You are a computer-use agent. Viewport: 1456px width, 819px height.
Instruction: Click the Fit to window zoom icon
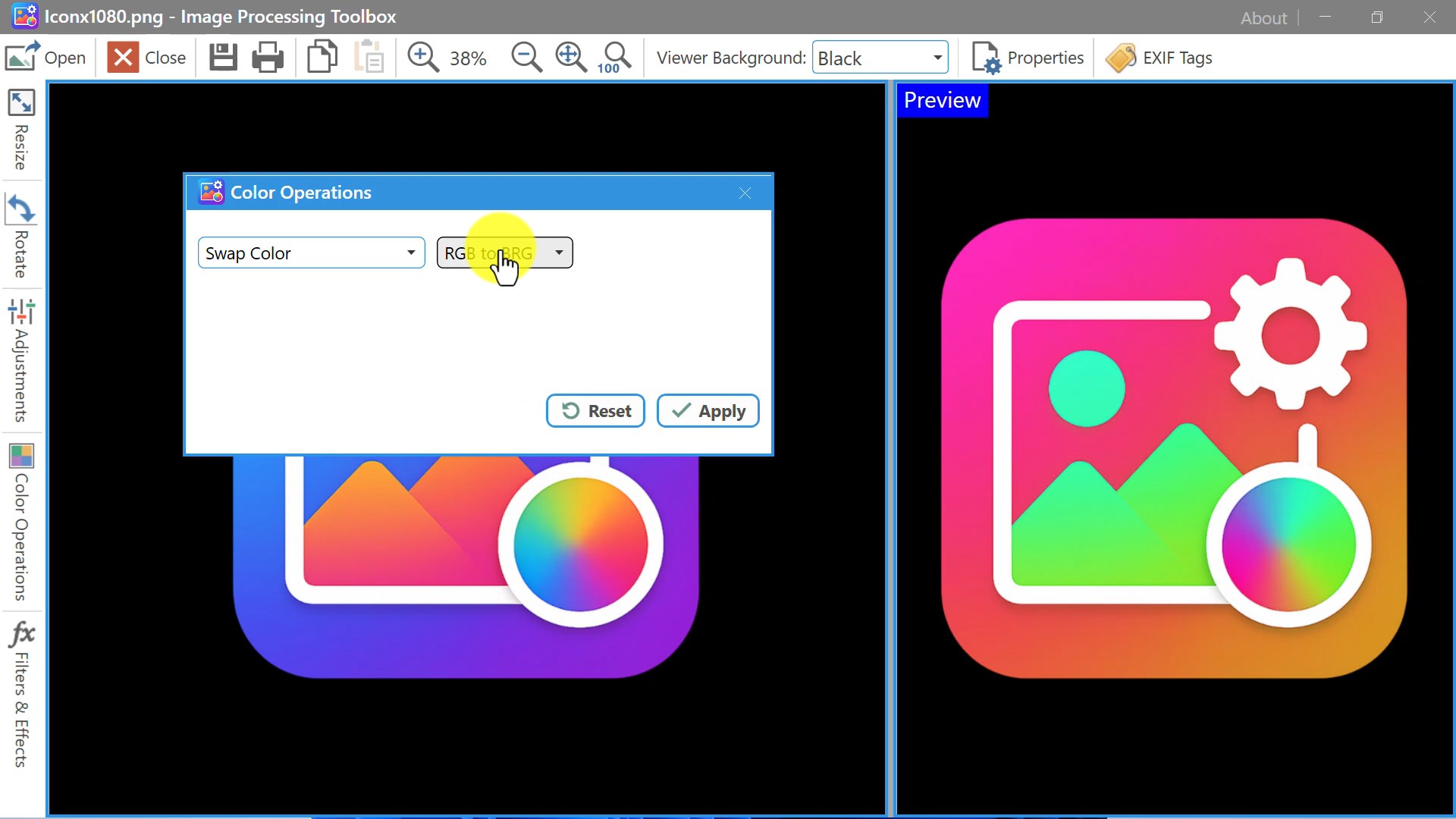570,58
